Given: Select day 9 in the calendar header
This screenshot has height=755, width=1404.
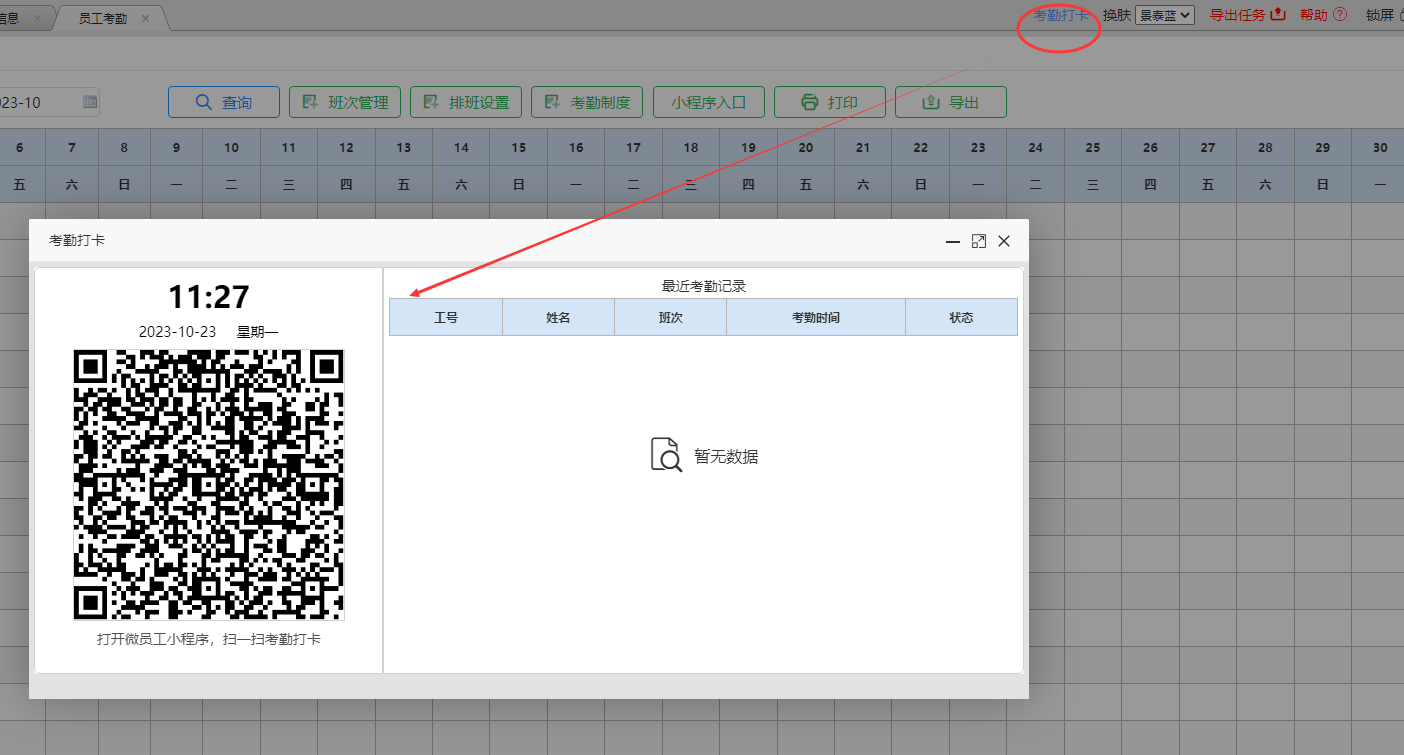Looking at the screenshot, I should click(x=177, y=148).
